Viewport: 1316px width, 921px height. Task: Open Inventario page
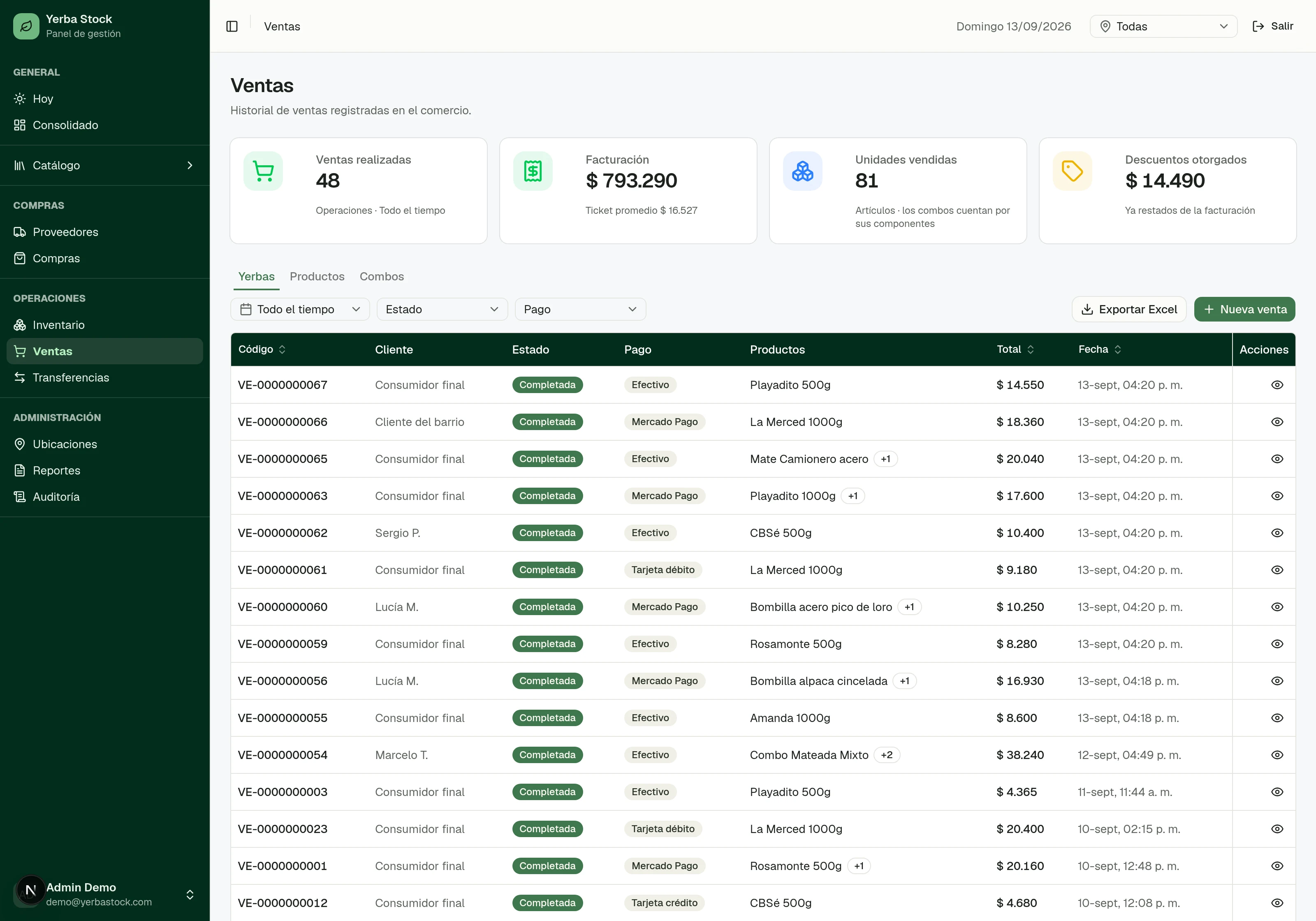pyautogui.click(x=105, y=324)
